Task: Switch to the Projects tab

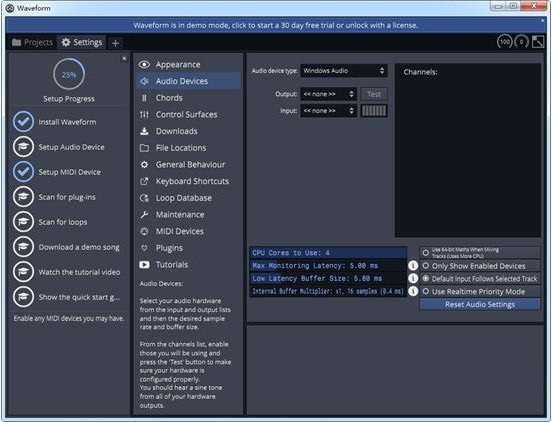Action: (x=32, y=43)
